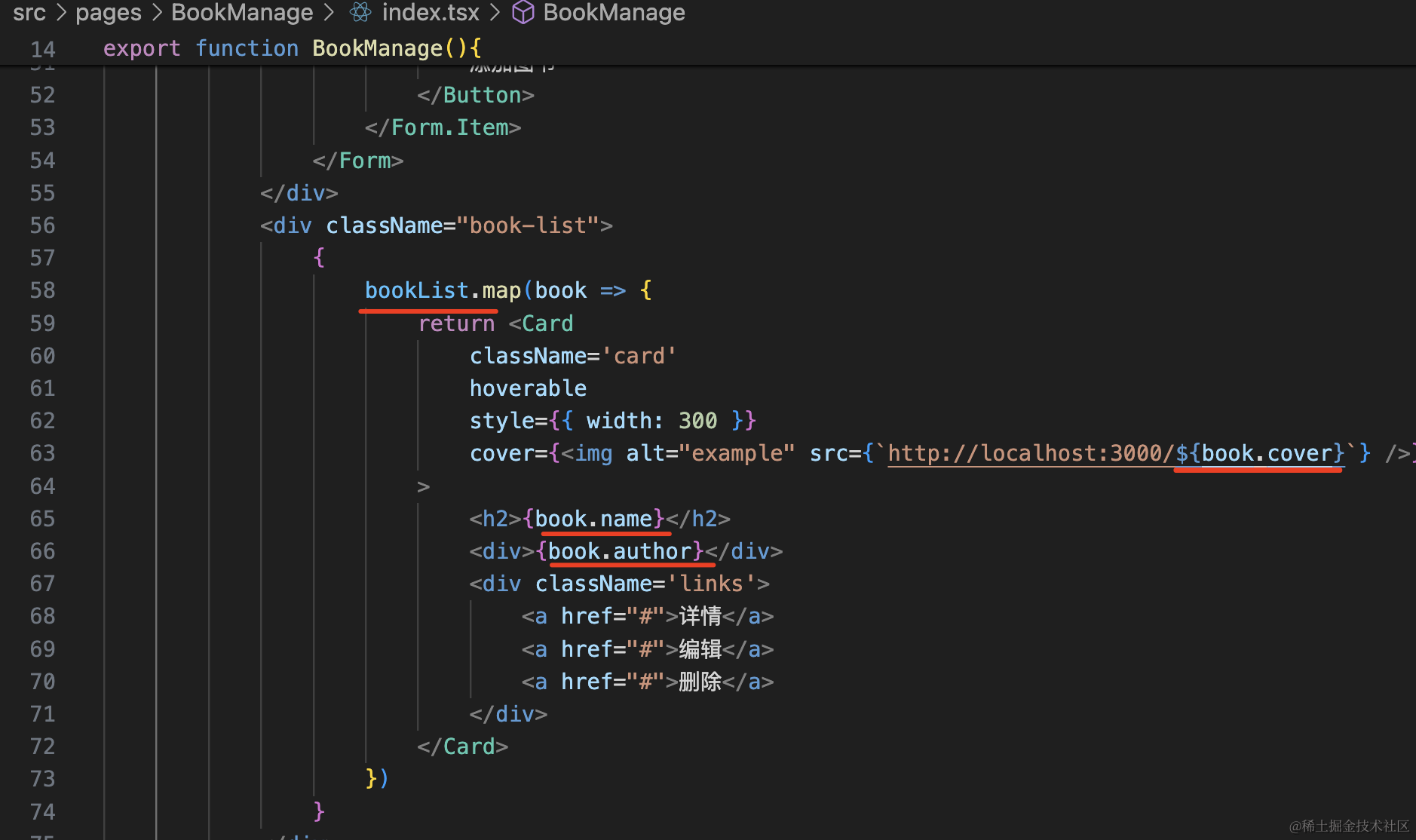This screenshot has height=840, width=1416.
Task: Click the 详情 anchor text on line 68
Action: coord(700,616)
